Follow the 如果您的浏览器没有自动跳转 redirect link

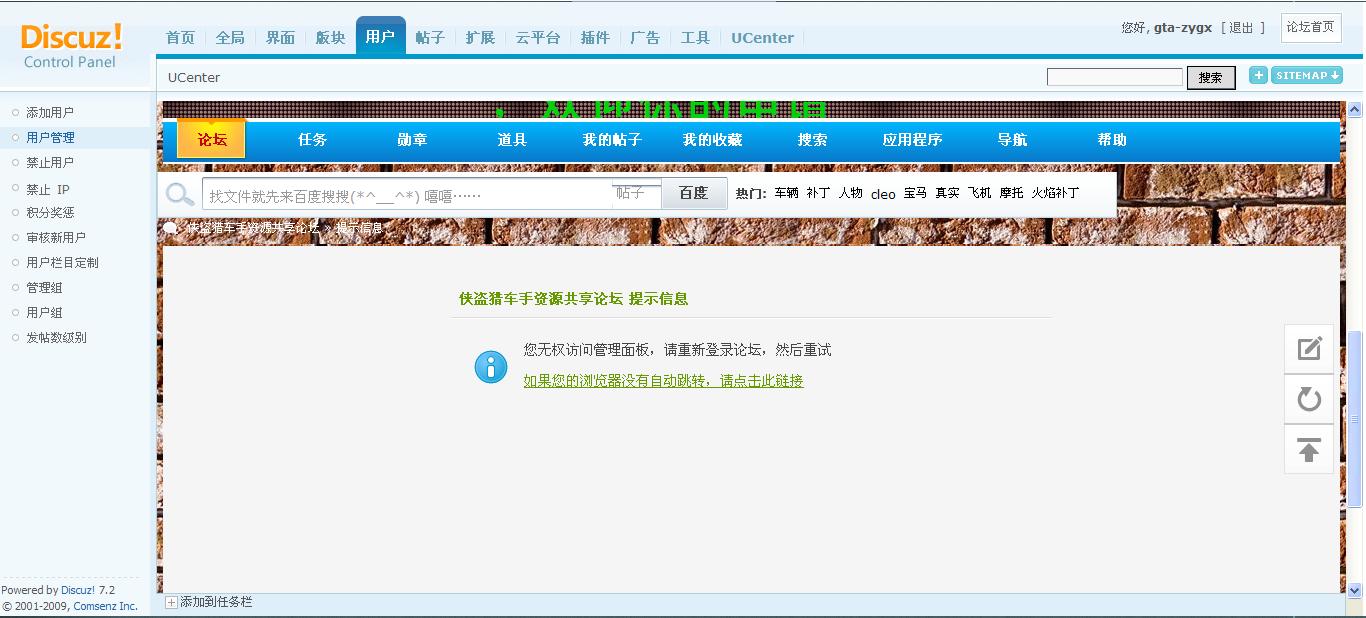click(x=663, y=381)
